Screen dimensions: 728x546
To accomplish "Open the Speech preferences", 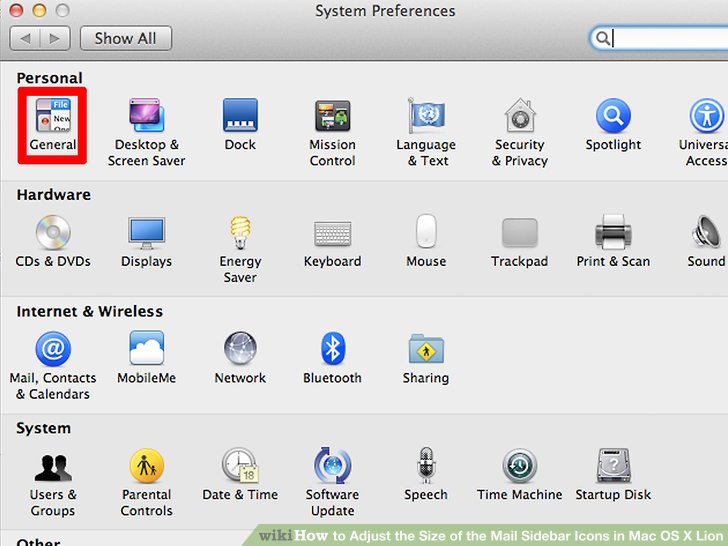I will (426, 474).
